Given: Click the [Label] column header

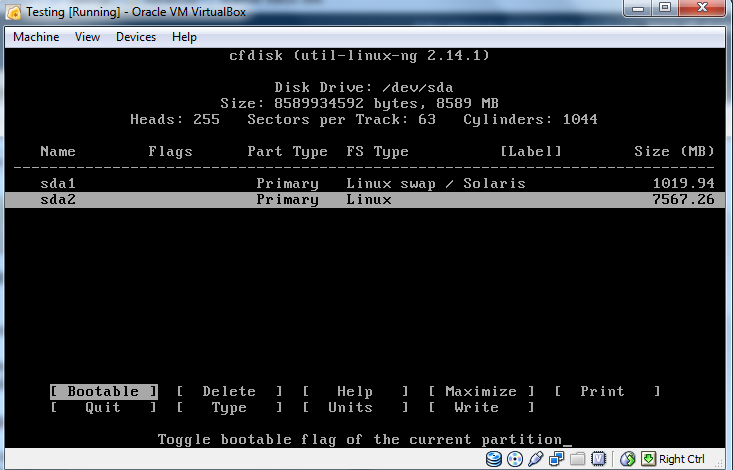Looking at the screenshot, I should pyautogui.click(x=531, y=152).
